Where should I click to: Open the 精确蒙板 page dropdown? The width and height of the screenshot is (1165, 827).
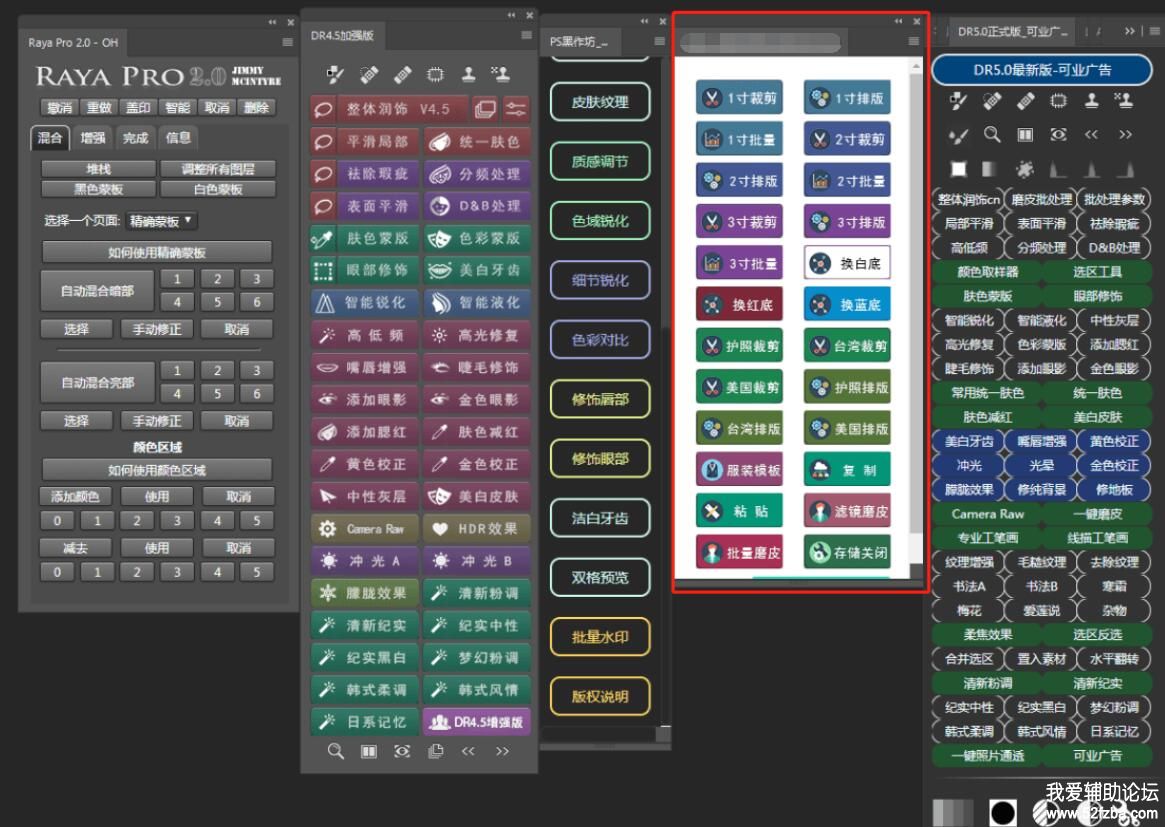coord(161,221)
